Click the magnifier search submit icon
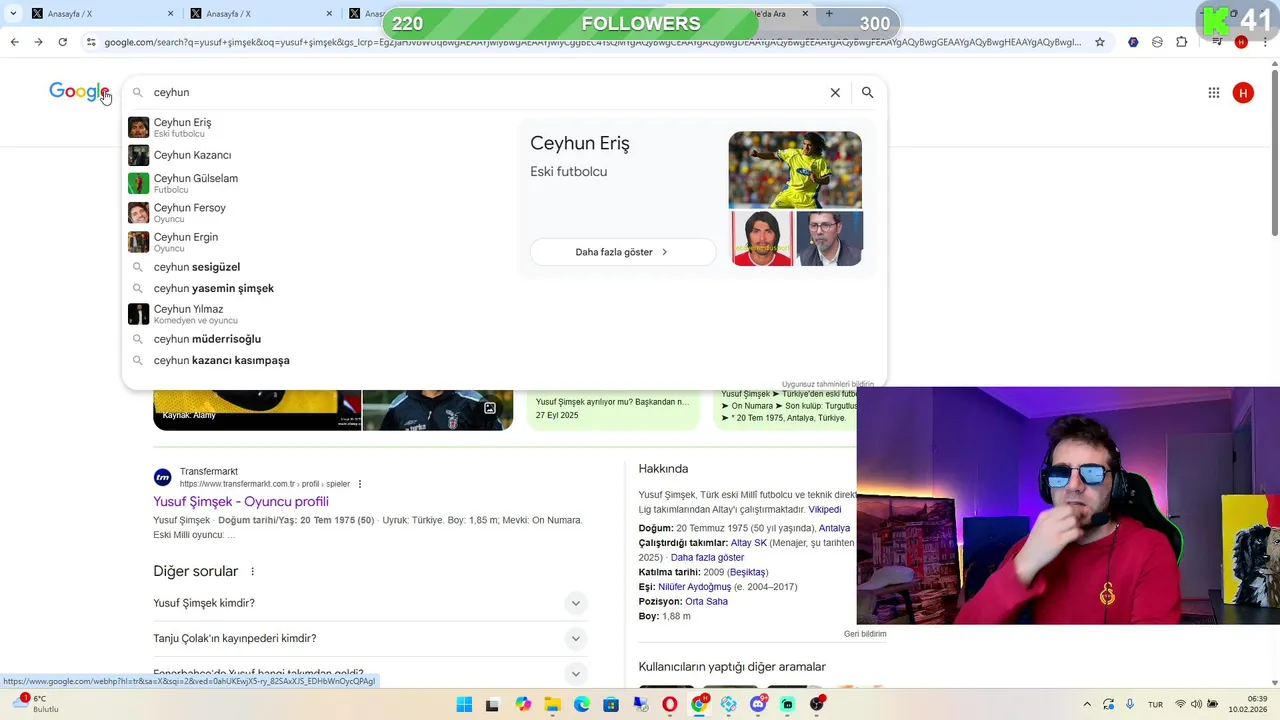Viewport: 1280px width, 720px height. click(x=867, y=92)
